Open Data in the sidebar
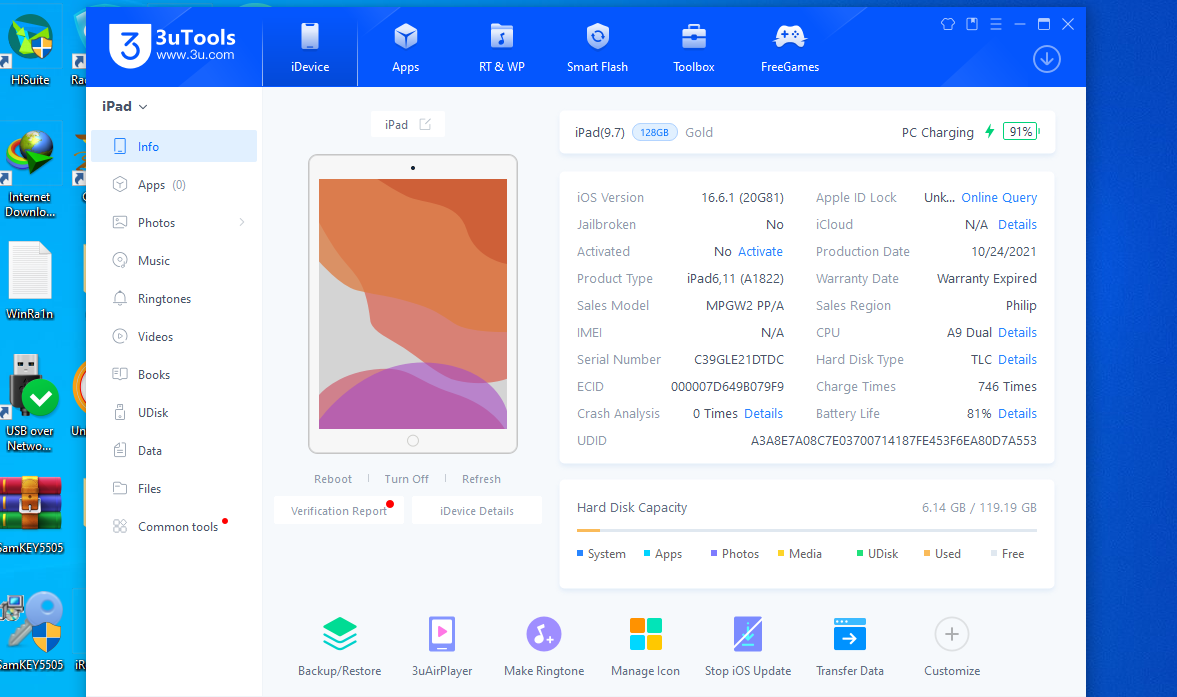This screenshot has width=1177, height=697. (x=174, y=451)
